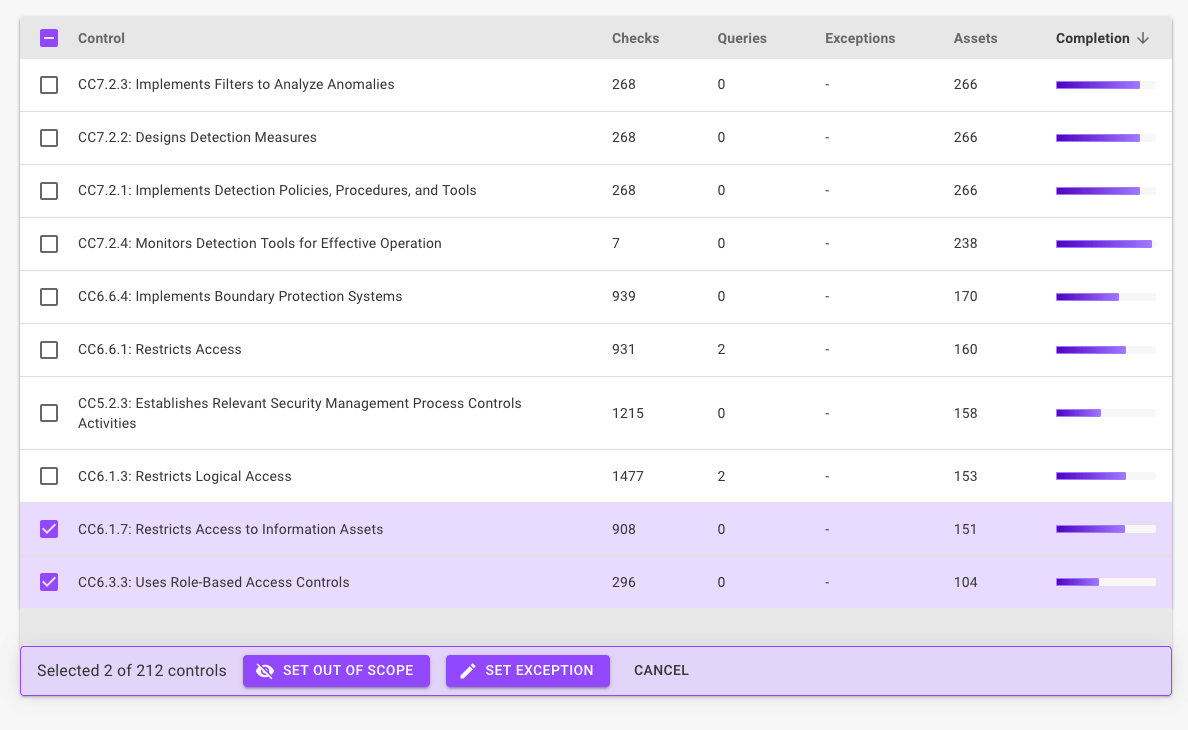Open CC7.2.3: Implements Filters to Analyze Anomalies

point(236,84)
